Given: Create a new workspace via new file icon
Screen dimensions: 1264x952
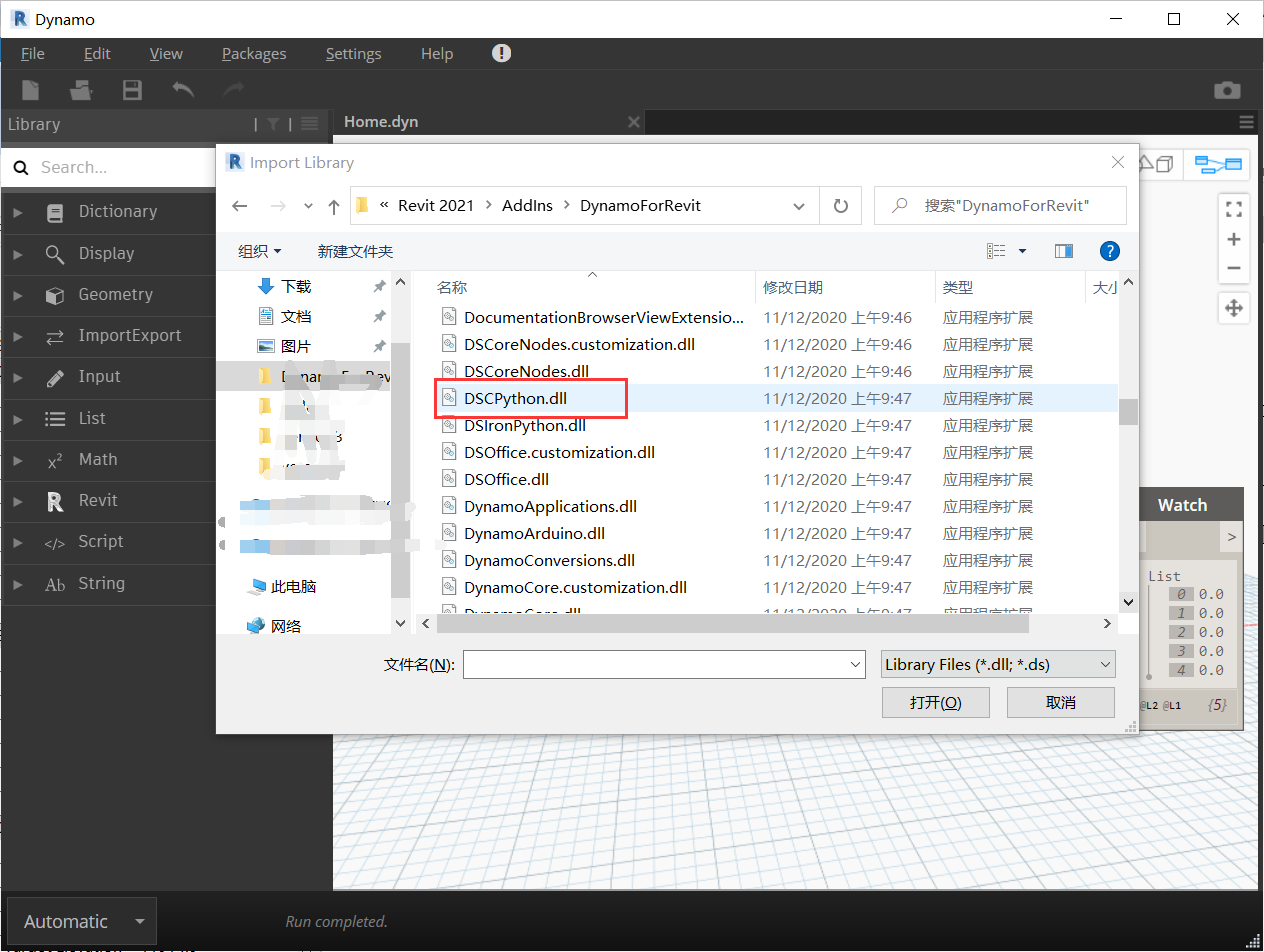Looking at the screenshot, I should (30, 89).
